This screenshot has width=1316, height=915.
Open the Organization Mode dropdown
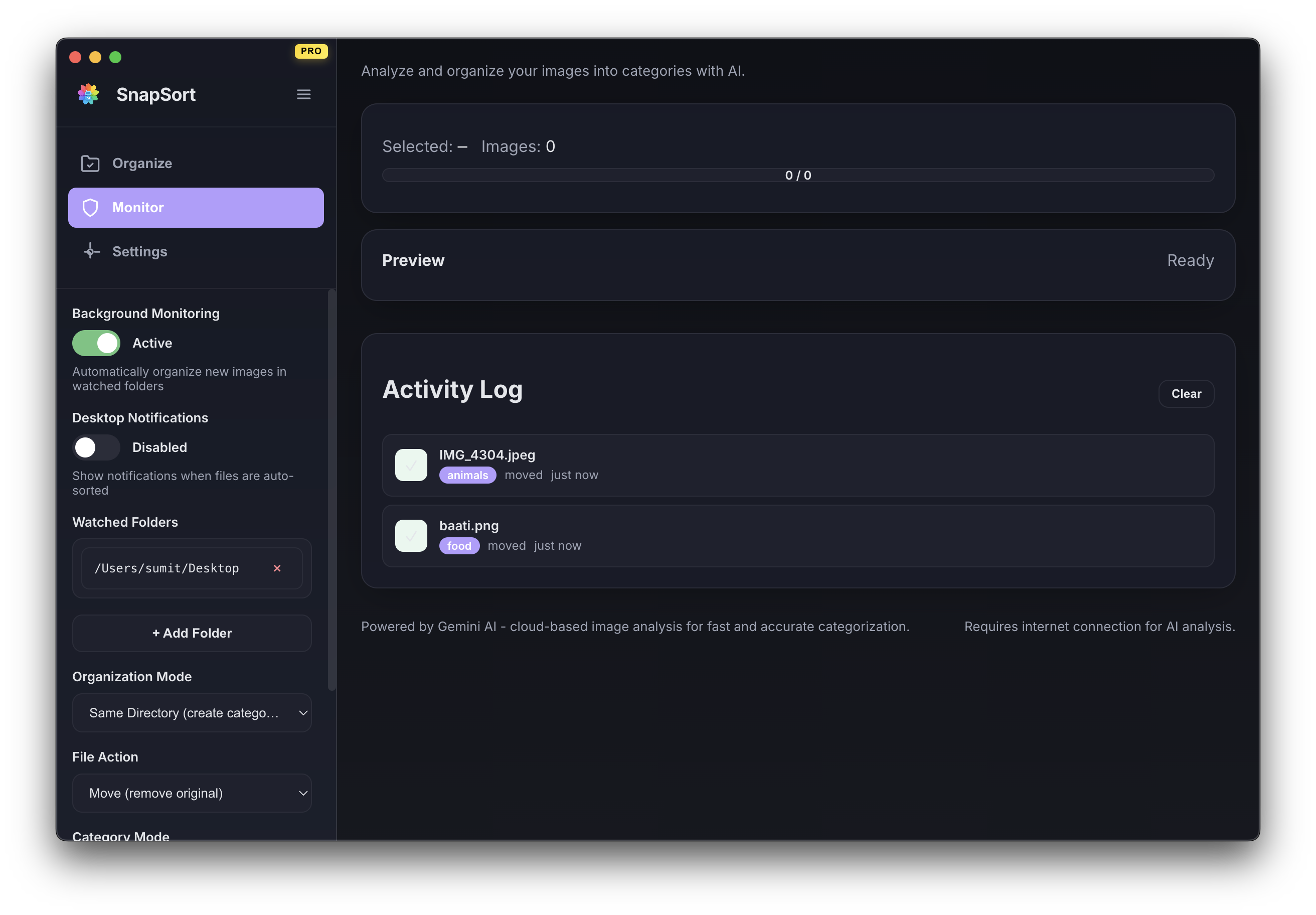click(192, 713)
